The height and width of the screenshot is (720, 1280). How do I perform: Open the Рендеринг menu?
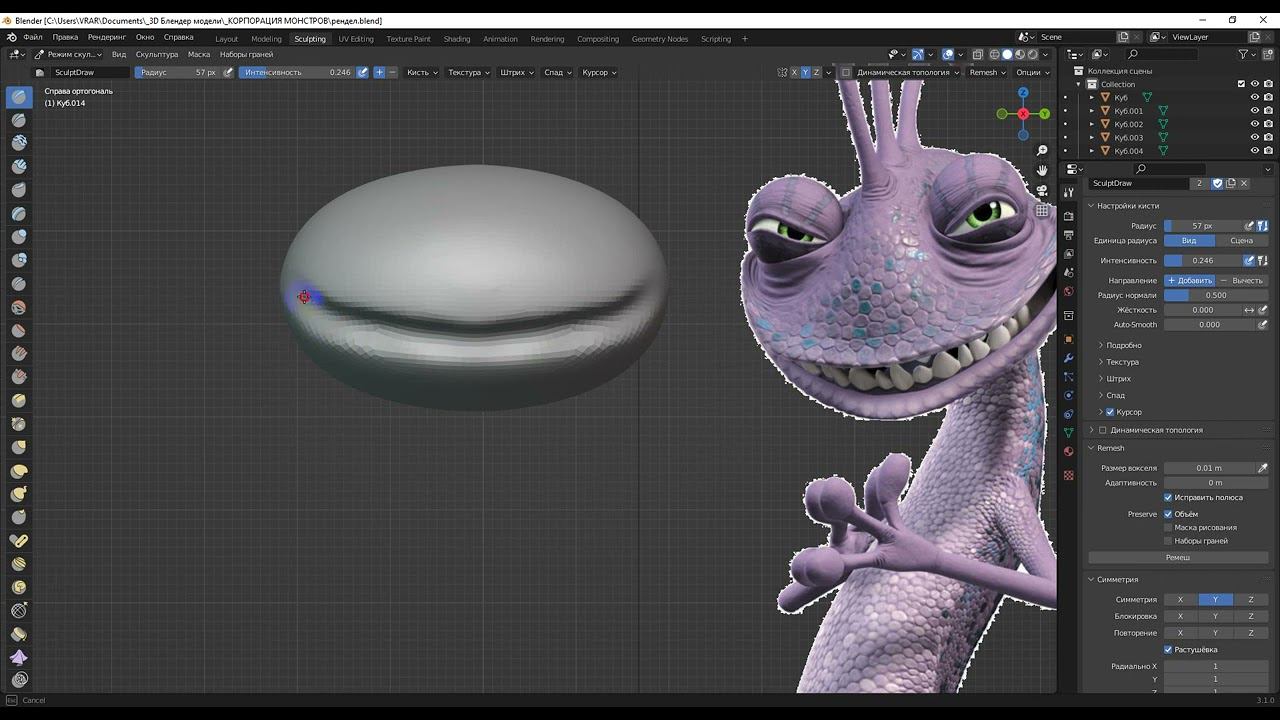pos(106,37)
